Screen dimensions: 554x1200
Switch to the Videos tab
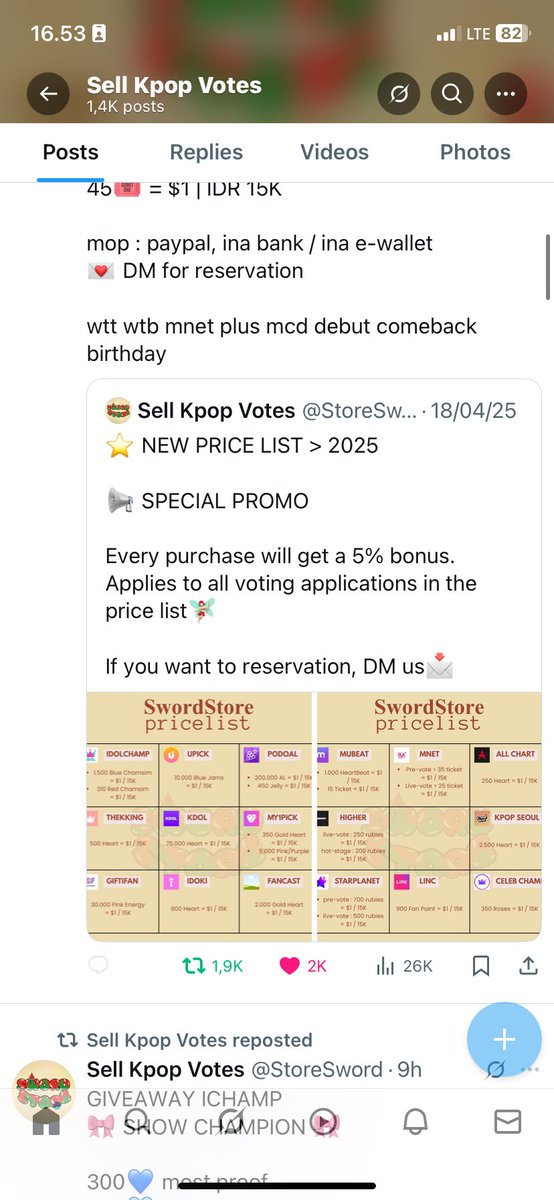click(335, 152)
